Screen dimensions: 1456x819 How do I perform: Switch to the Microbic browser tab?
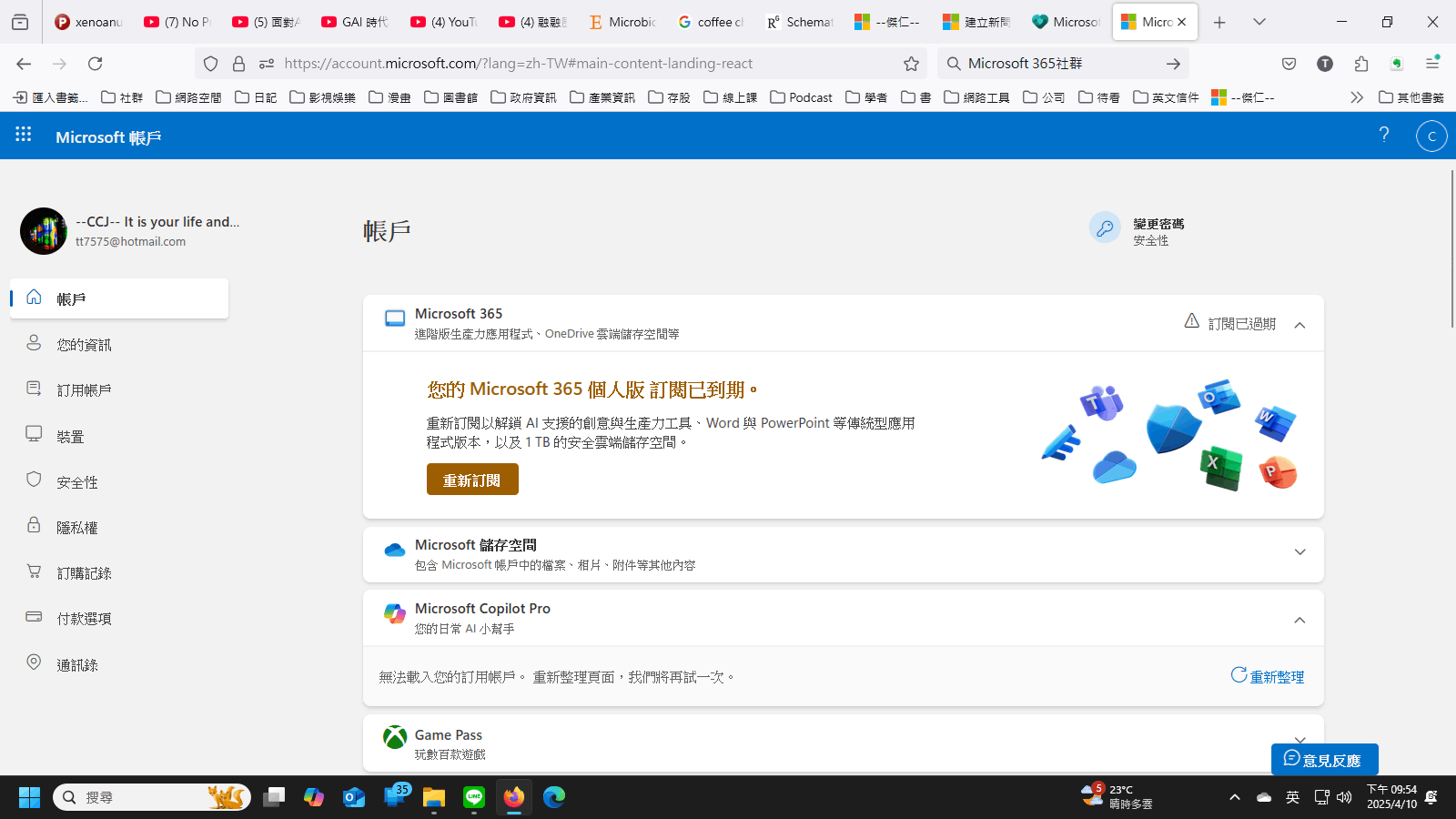point(622,22)
